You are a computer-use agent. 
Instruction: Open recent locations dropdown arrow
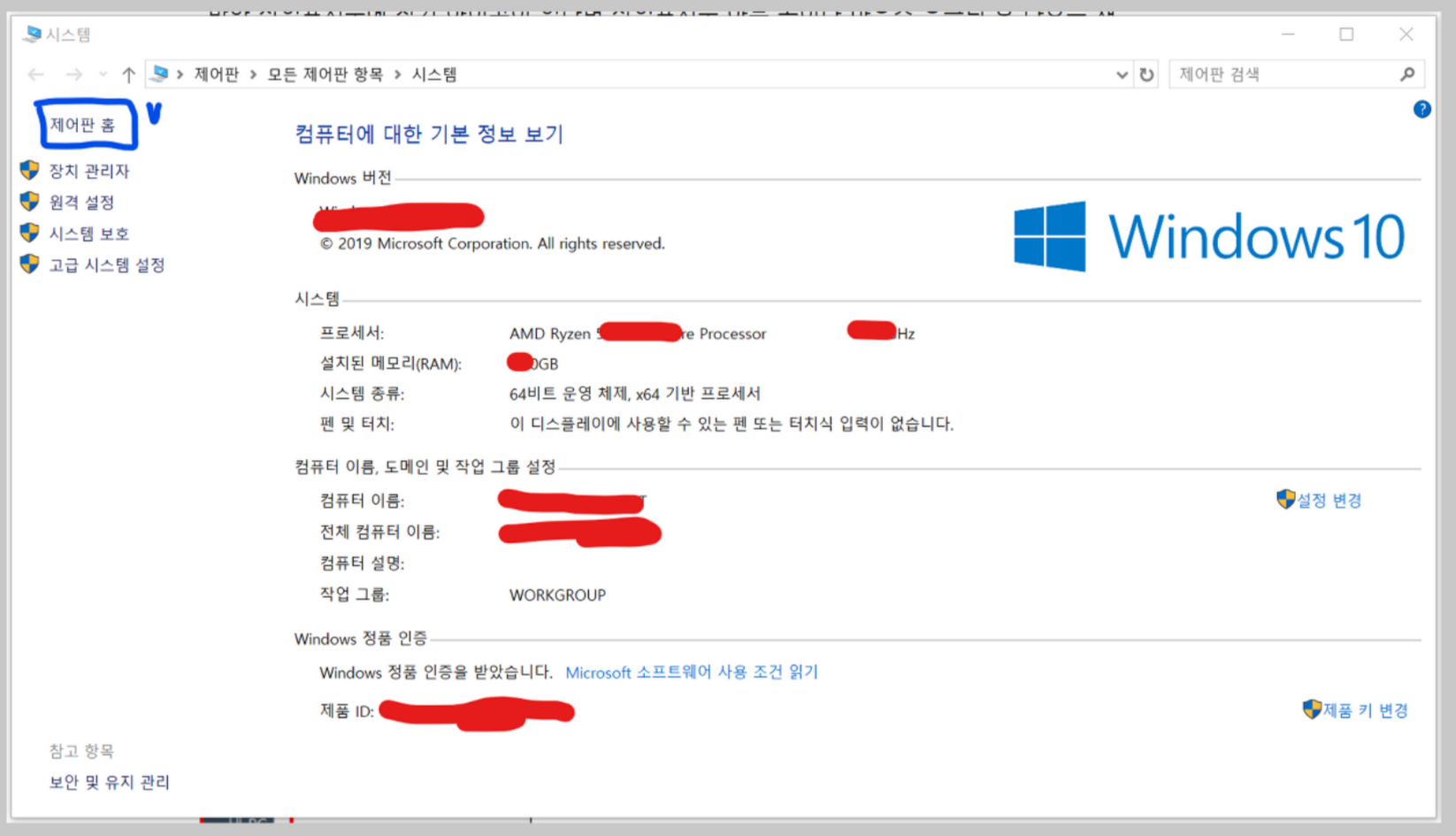103,74
